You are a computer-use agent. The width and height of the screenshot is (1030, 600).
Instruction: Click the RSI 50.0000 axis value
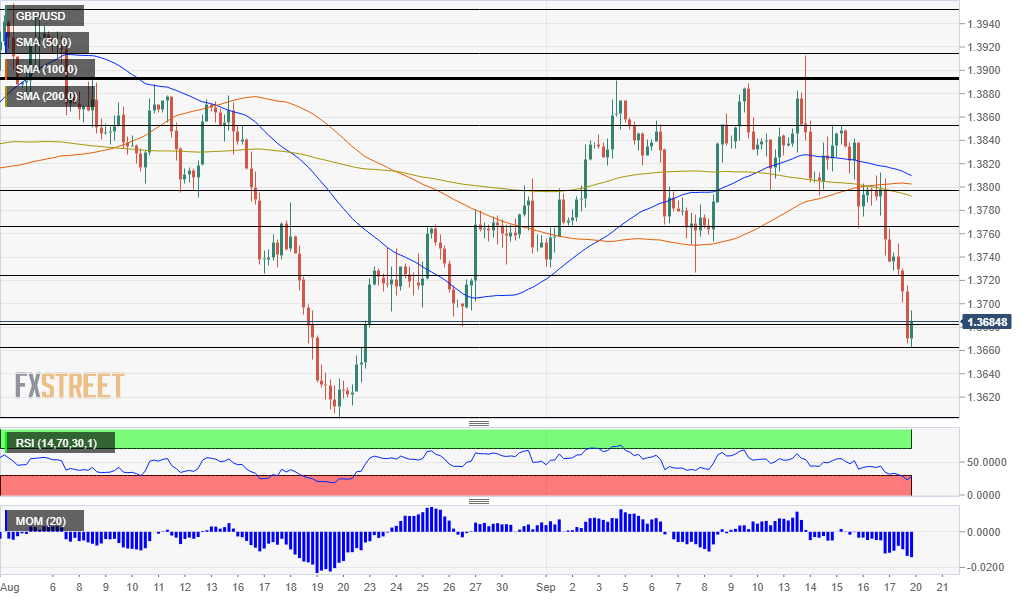987,462
